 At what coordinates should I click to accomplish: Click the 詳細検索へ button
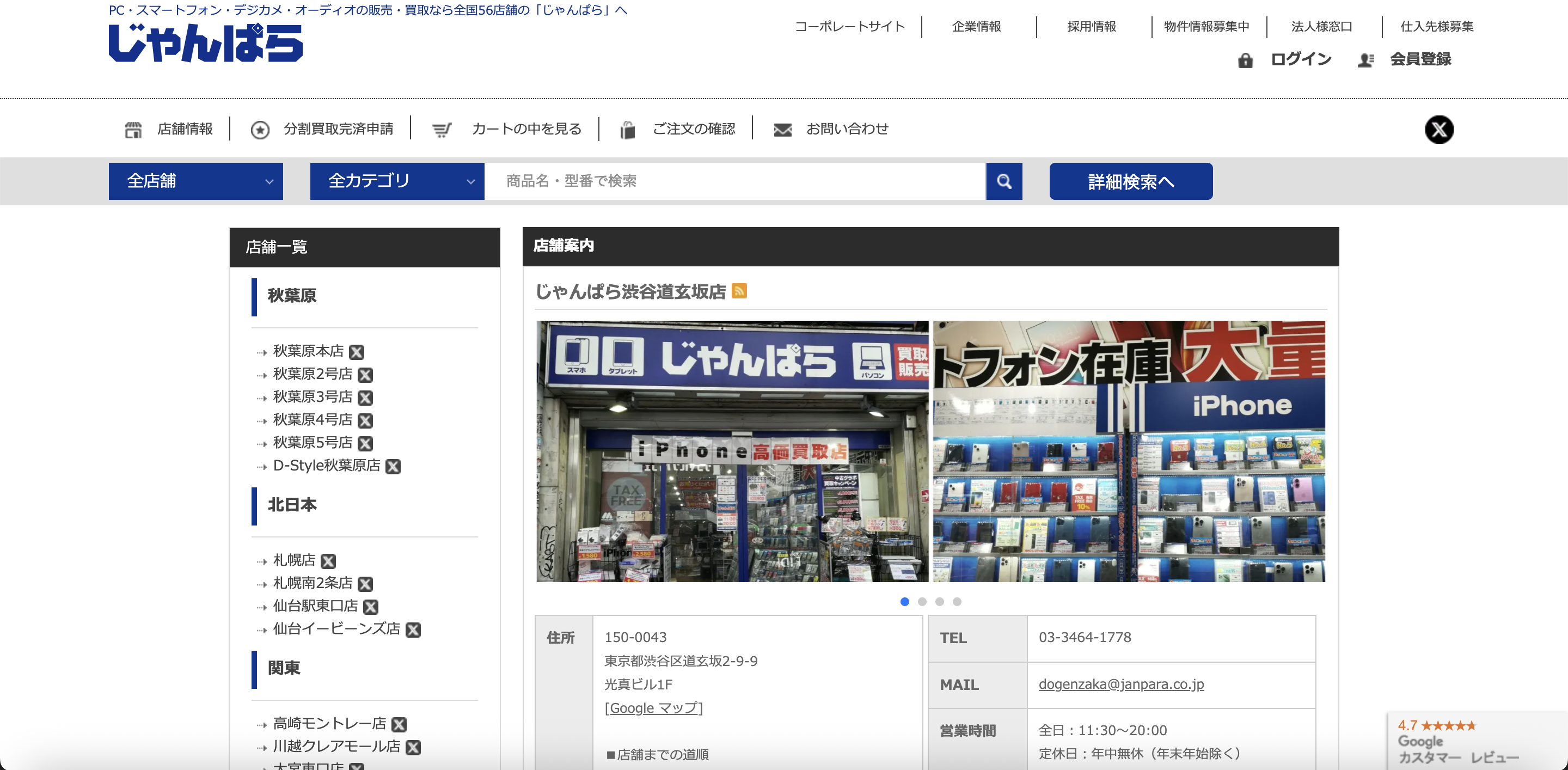pyautogui.click(x=1130, y=181)
